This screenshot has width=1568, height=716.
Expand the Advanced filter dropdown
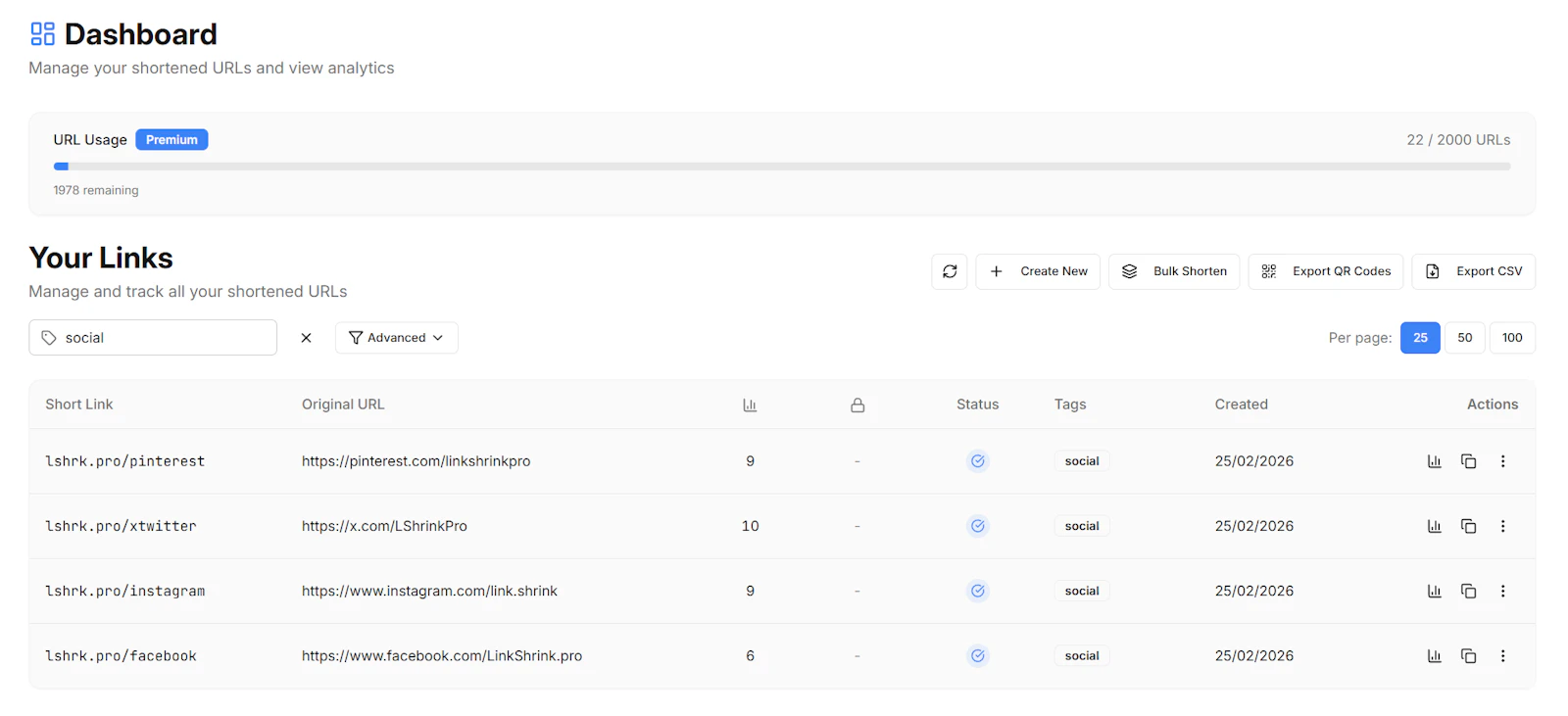point(396,338)
